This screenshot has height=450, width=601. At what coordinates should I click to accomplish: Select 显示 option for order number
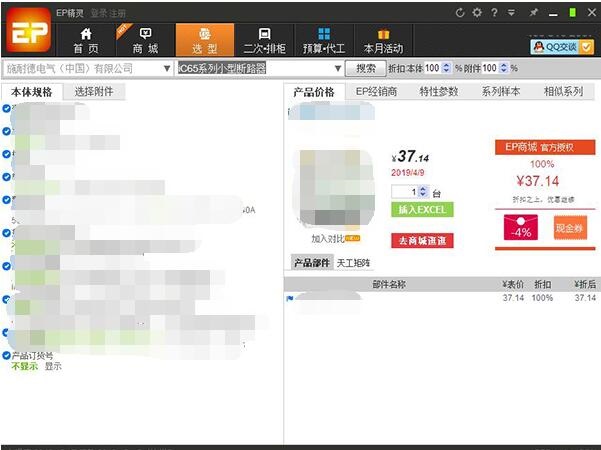53,366
